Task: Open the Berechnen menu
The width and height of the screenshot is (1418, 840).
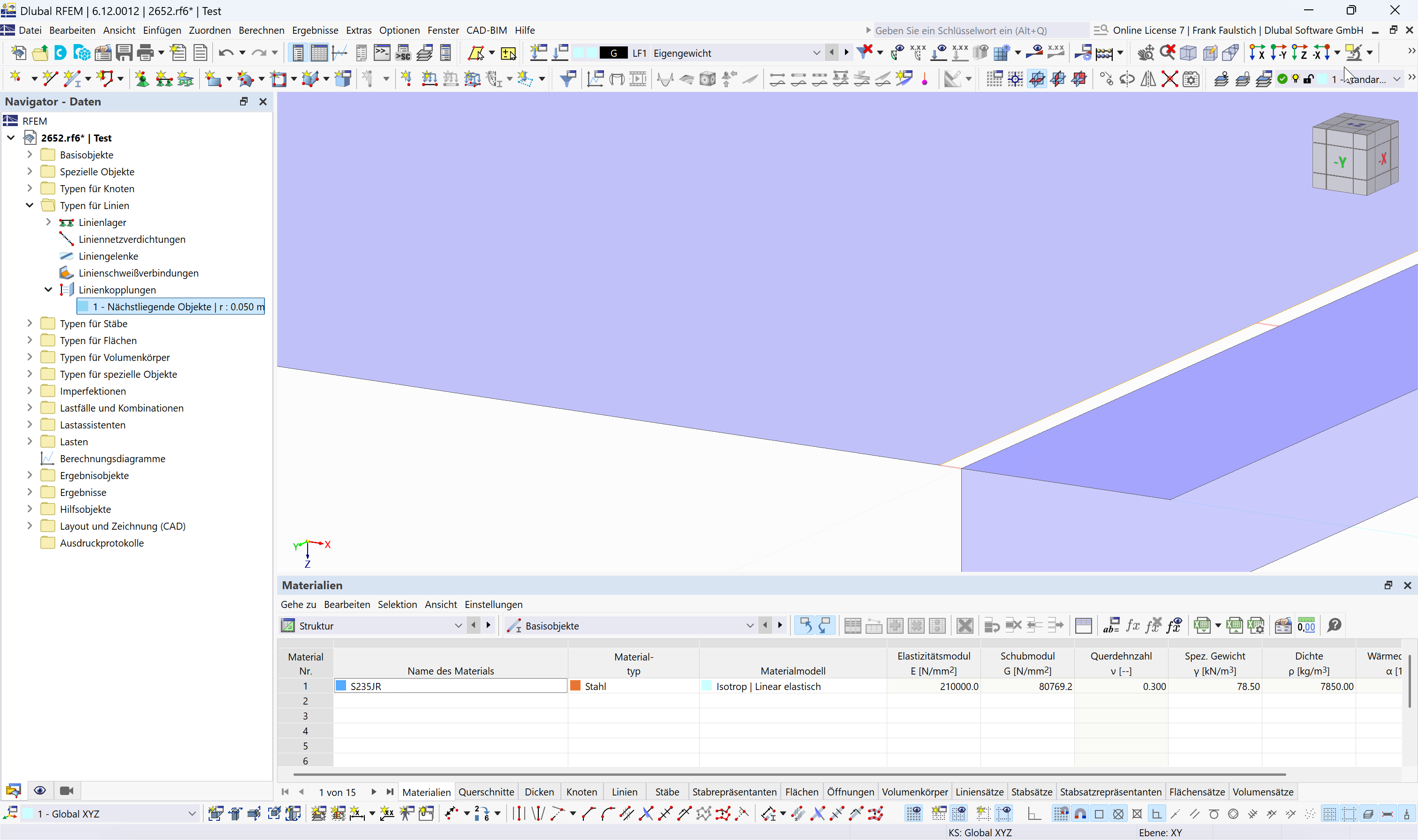Action: (x=261, y=30)
